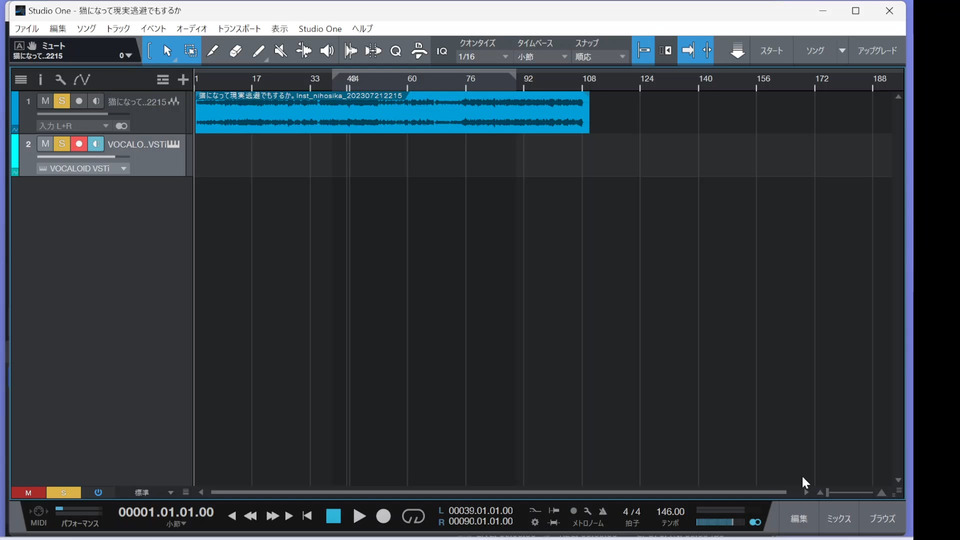Open the Audio menu
The image size is (960, 540).
click(x=192, y=29)
